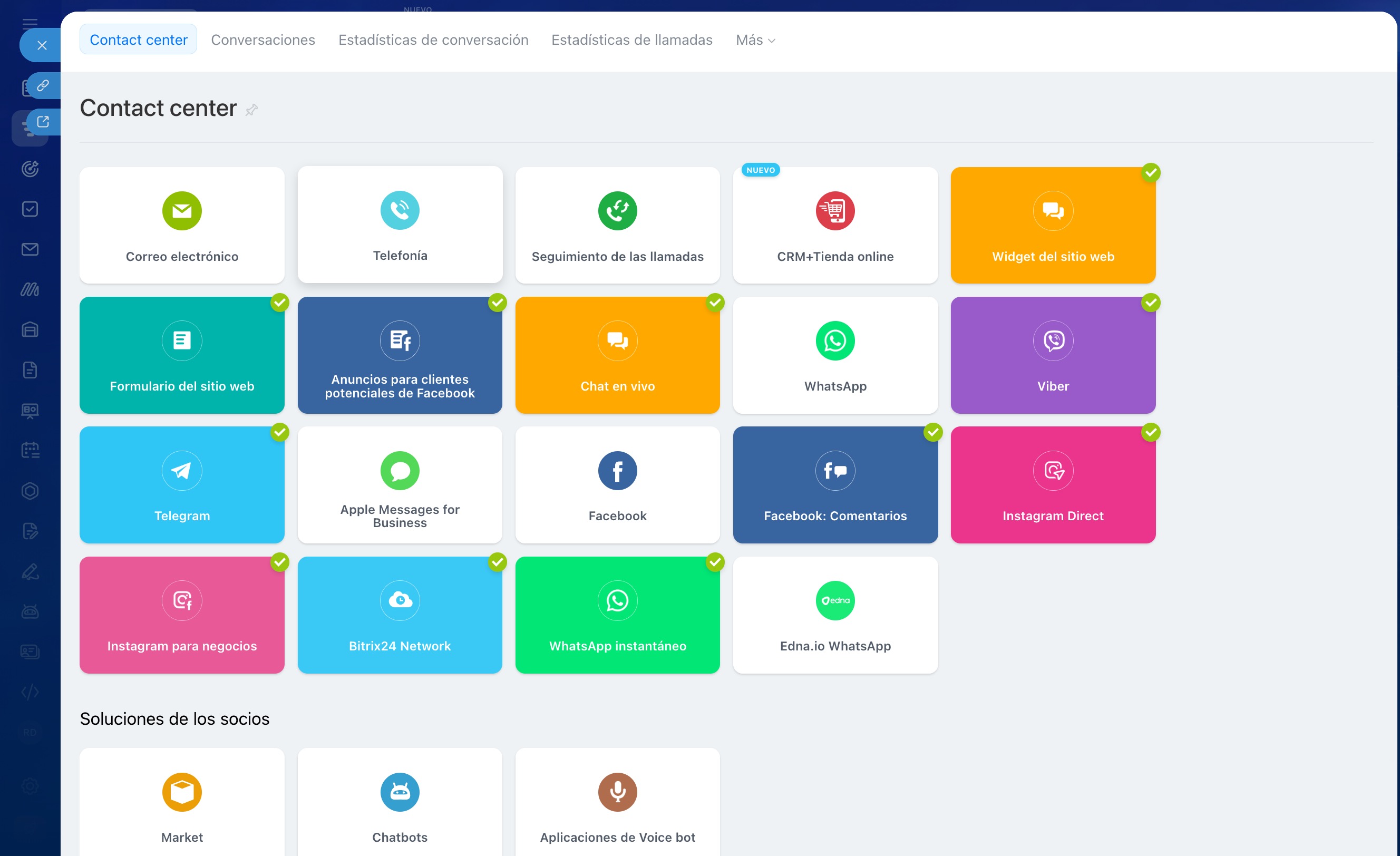Open the Viber connector icon
The height and width of the screenshot is (856, 1400).
point(1052,341)
